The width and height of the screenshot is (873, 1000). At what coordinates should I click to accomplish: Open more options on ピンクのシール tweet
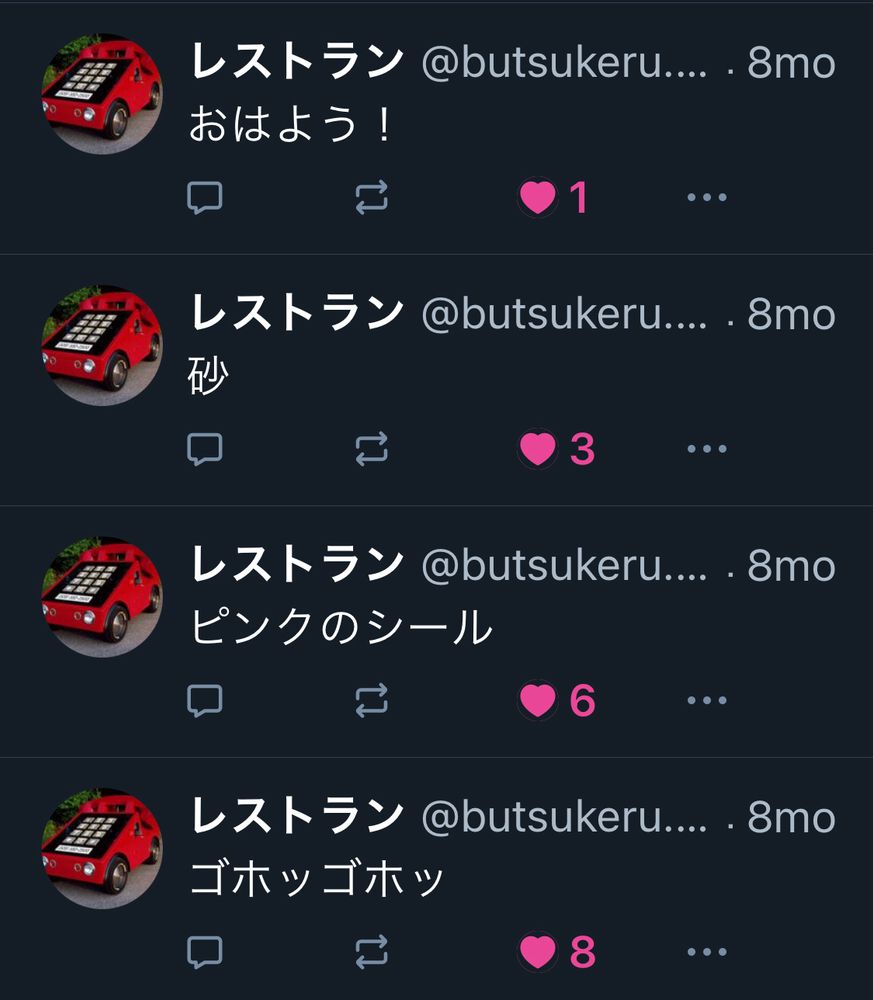(x=707, y=700)
